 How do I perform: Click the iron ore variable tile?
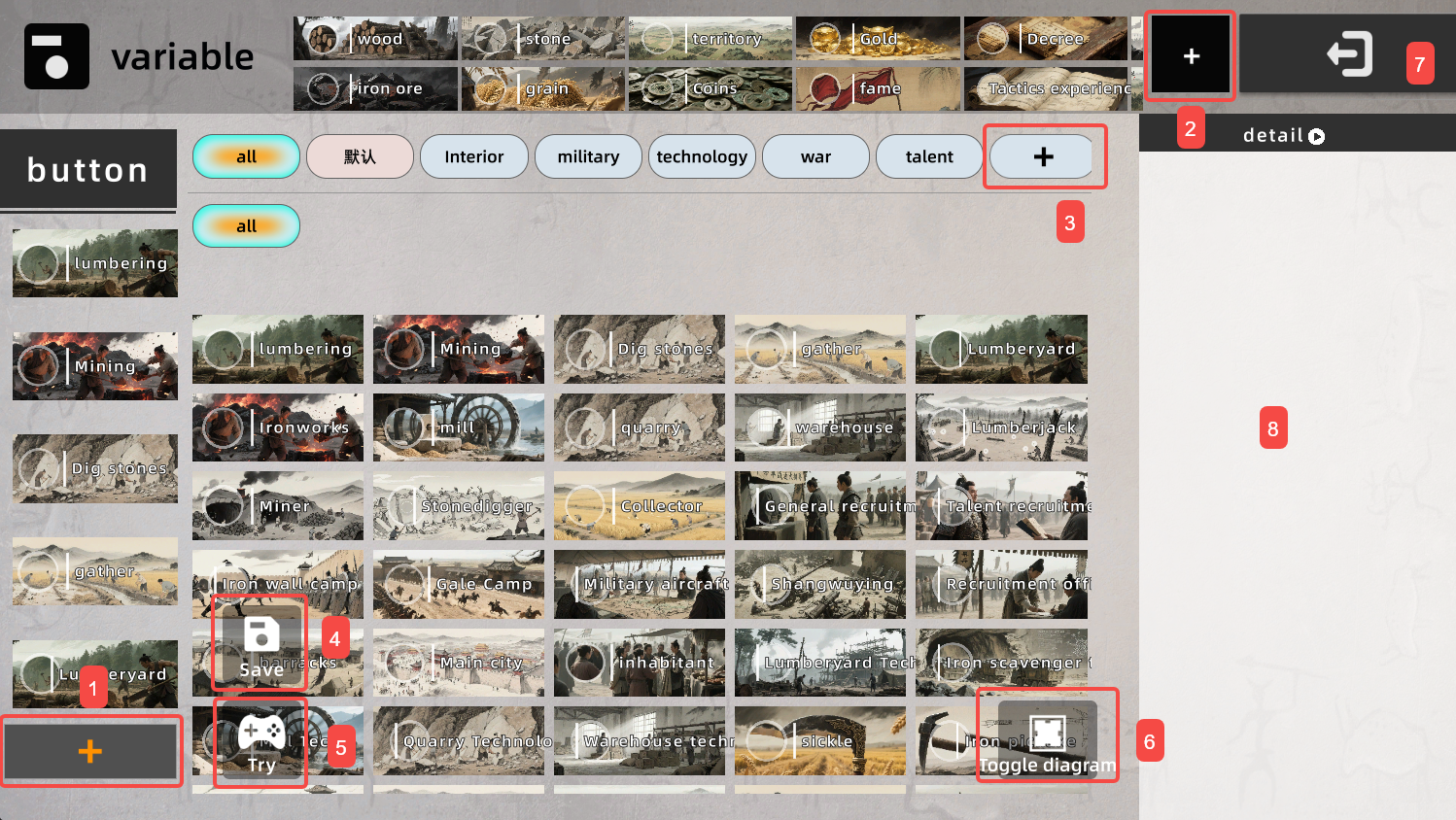(375, 88)
